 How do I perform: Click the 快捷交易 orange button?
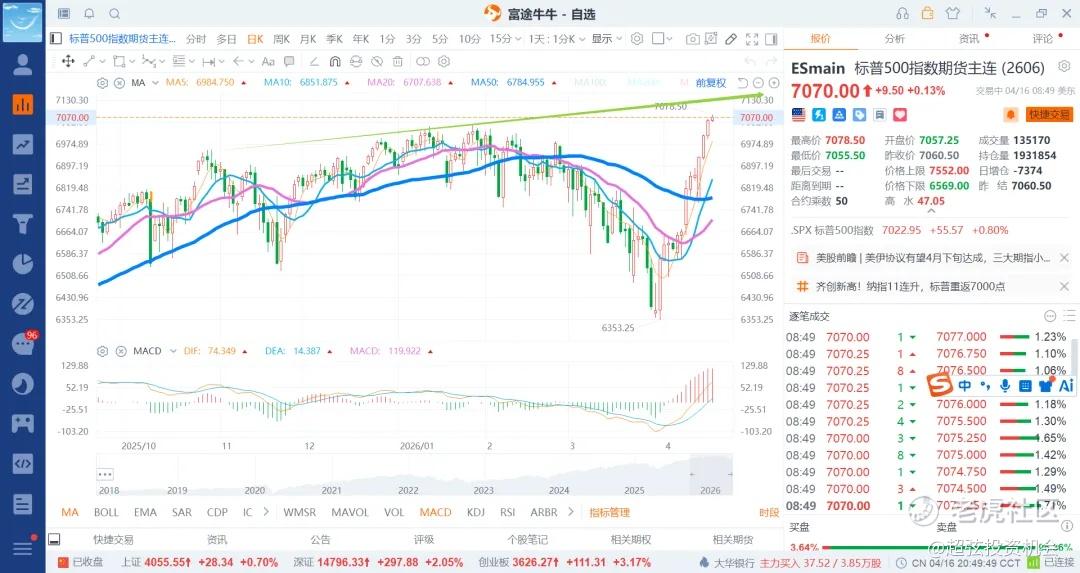coord(1049,114)
